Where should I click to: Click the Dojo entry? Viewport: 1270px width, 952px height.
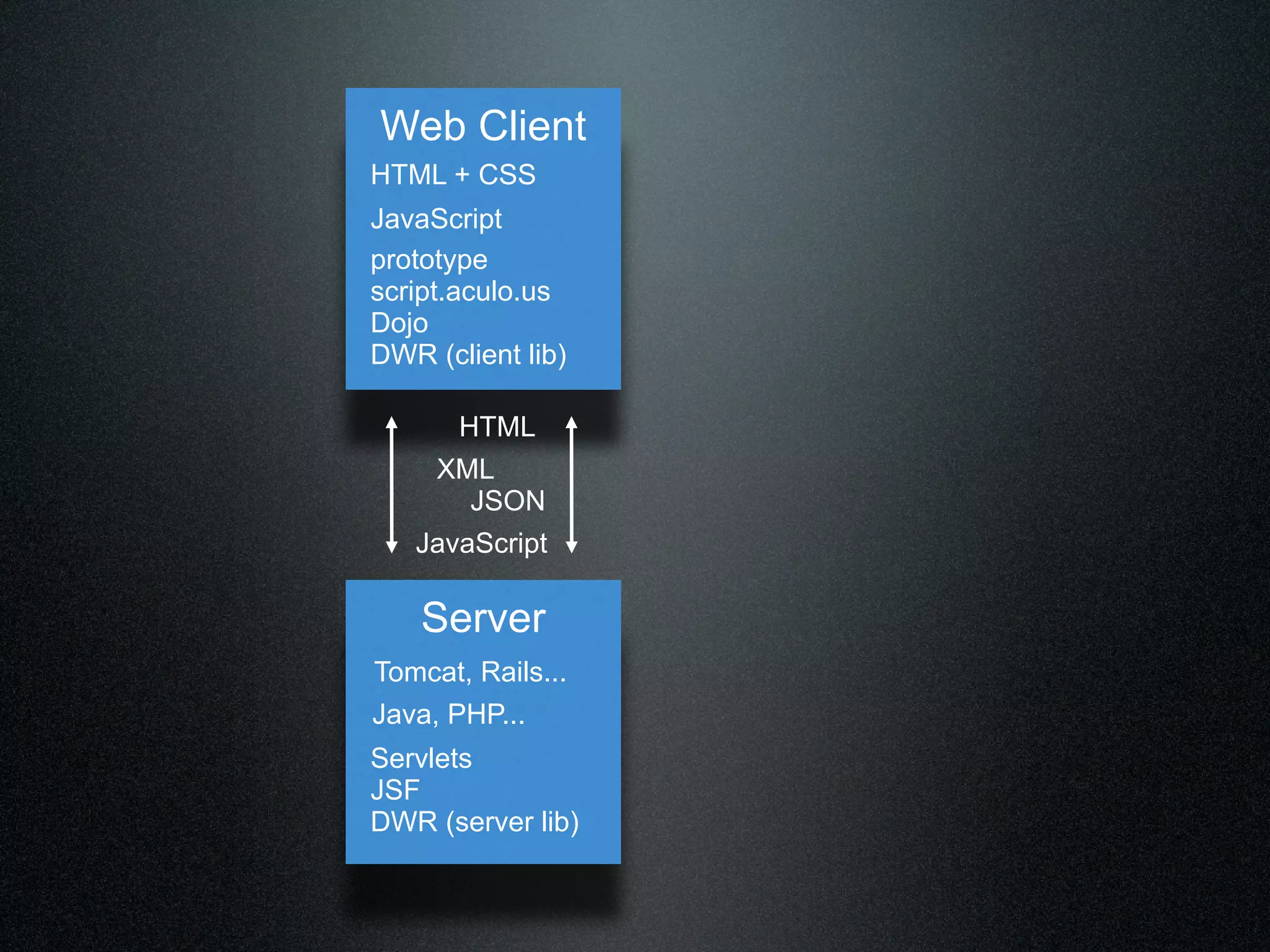(399, 323)
